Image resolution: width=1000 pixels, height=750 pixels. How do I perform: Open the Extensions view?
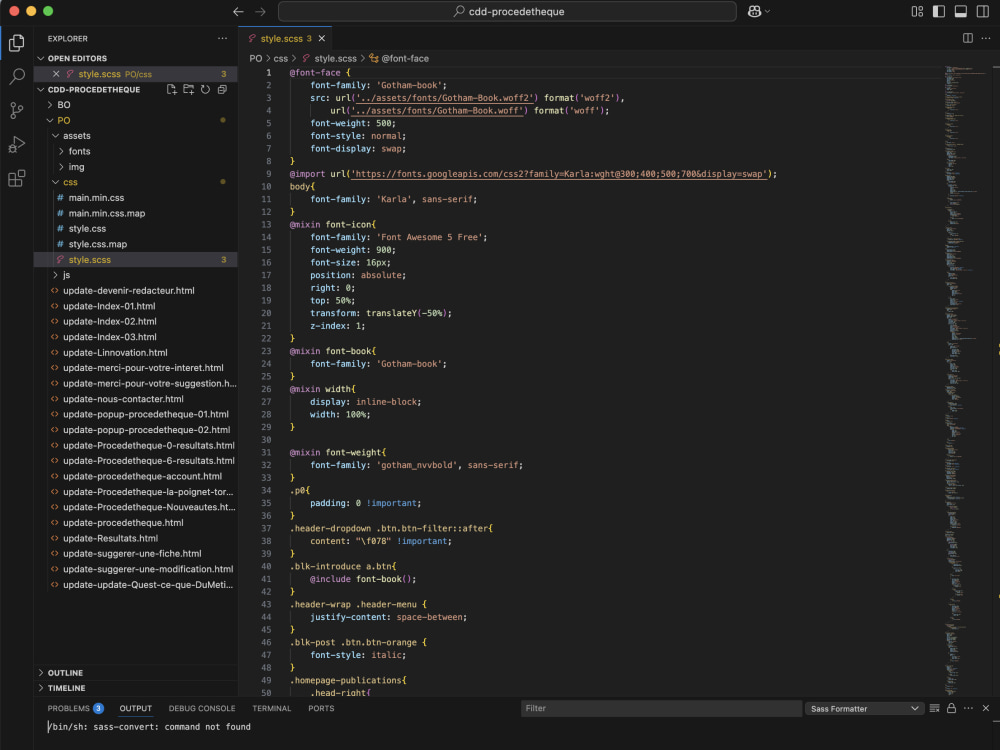tap(17, 178)
